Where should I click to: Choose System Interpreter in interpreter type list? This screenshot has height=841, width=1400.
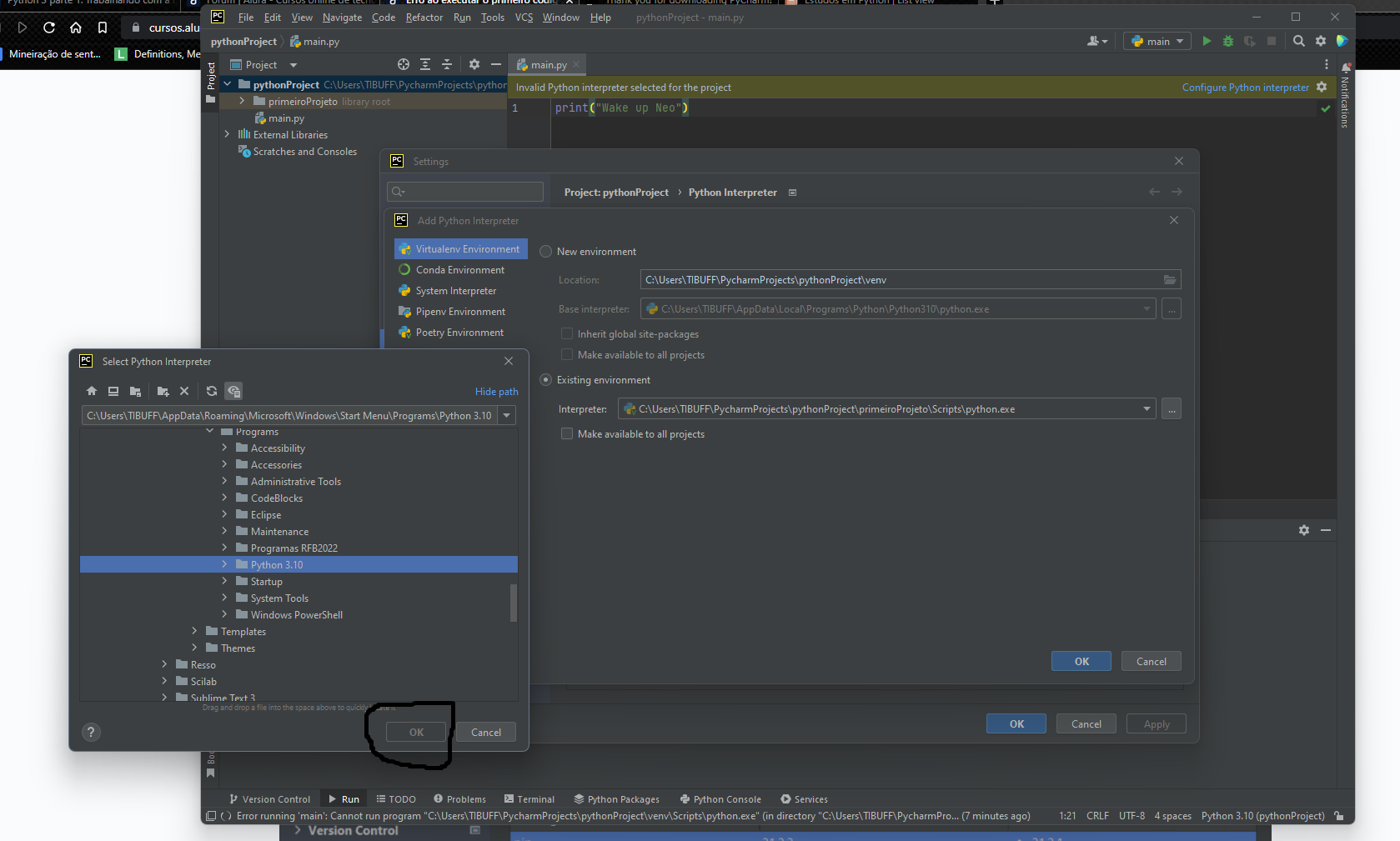pyautogui.click(x=456, y=291)
